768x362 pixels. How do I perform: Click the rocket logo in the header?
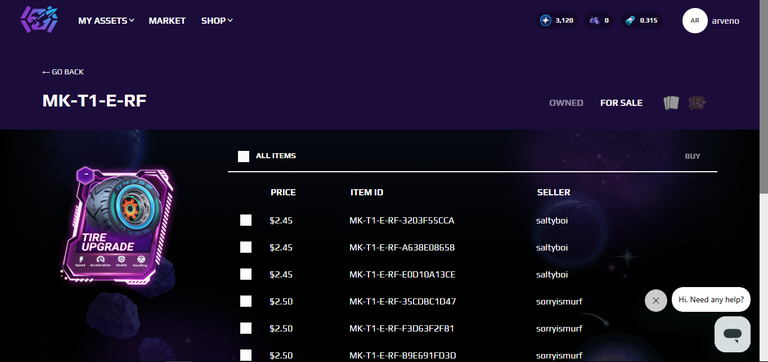39,20
